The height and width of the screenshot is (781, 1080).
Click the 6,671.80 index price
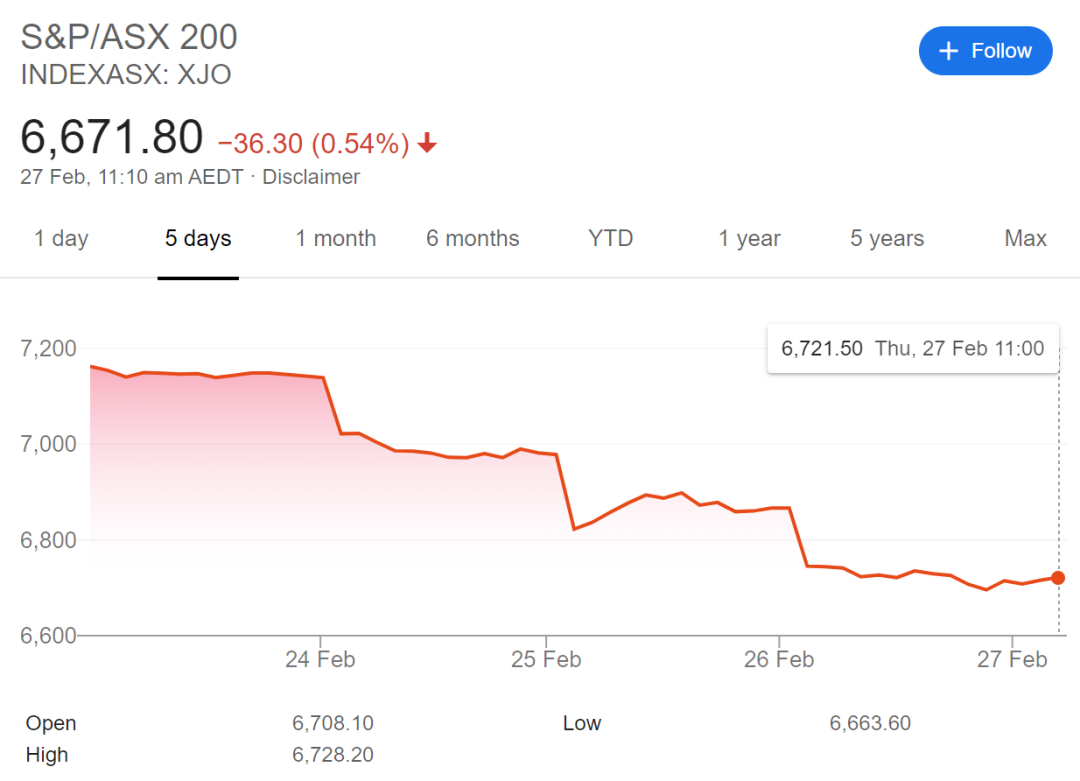112,137
